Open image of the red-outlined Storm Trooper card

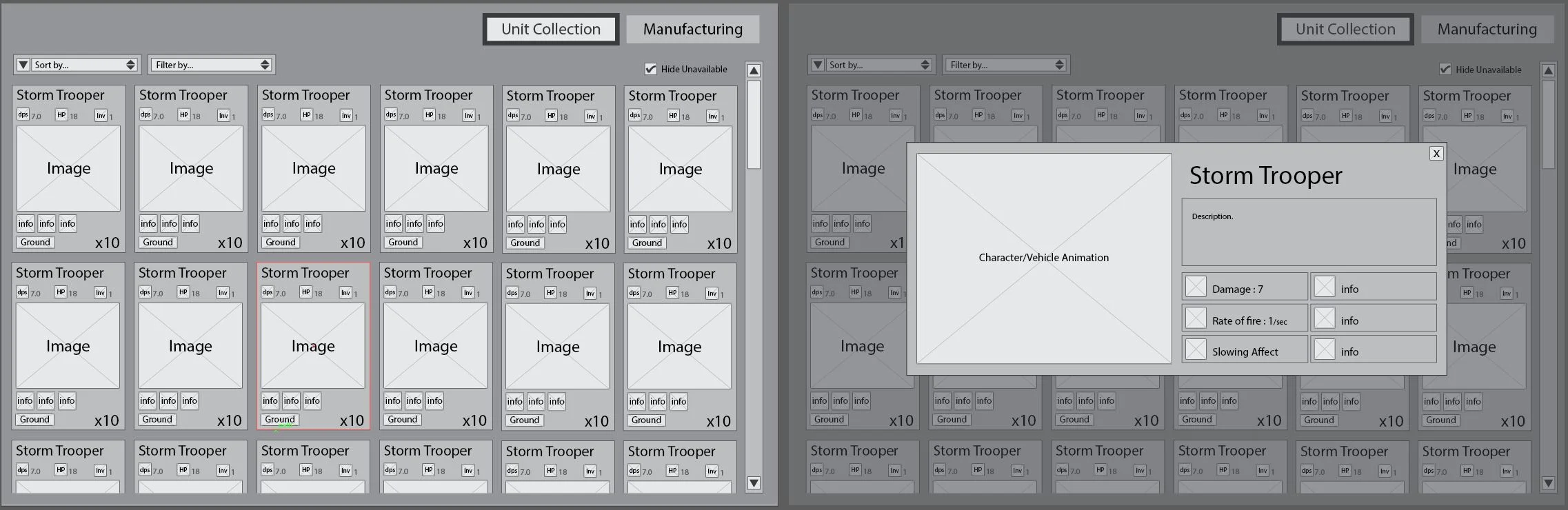(313, 346)
